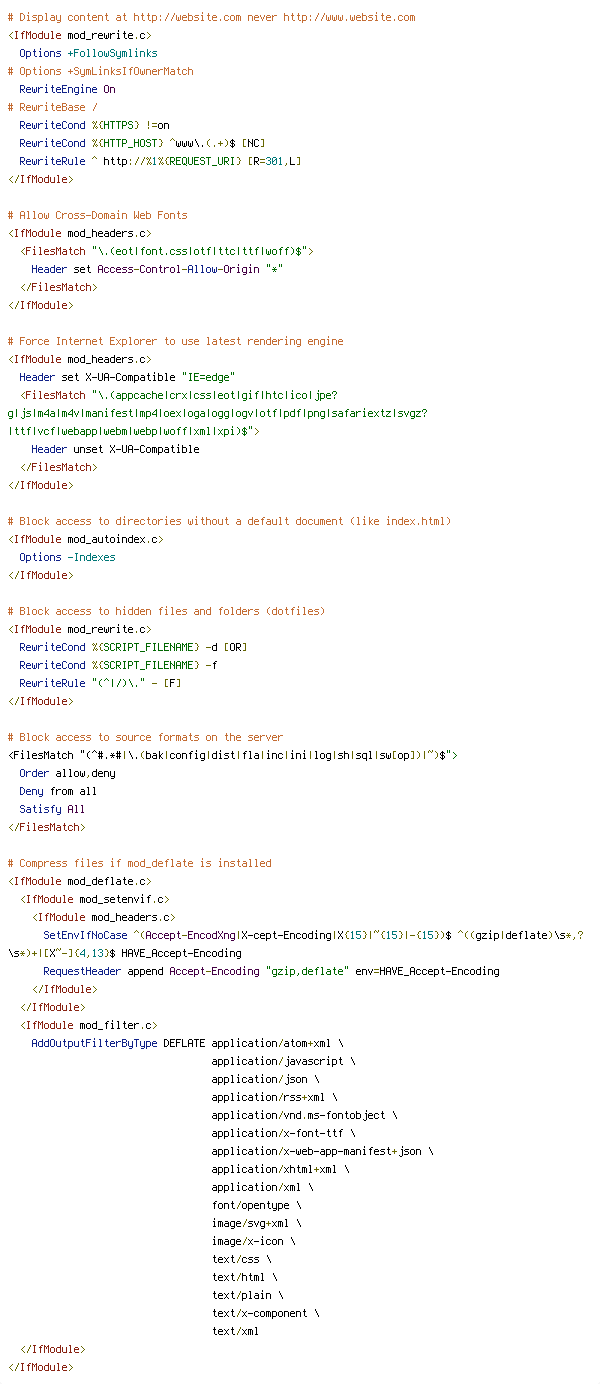The width and height of the screenshot is (600, 1384).
Task: Click the IfModule mod_deflate.c opening tag
Action: [79, 881]
